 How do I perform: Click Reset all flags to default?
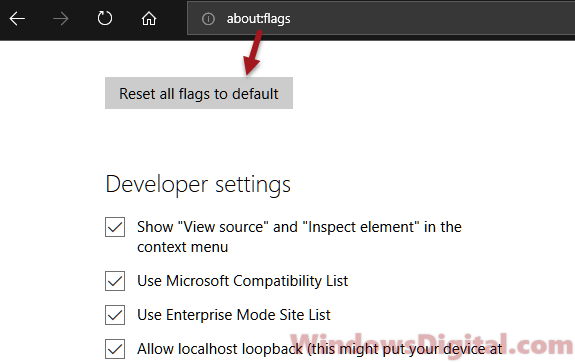click(199, 93)
